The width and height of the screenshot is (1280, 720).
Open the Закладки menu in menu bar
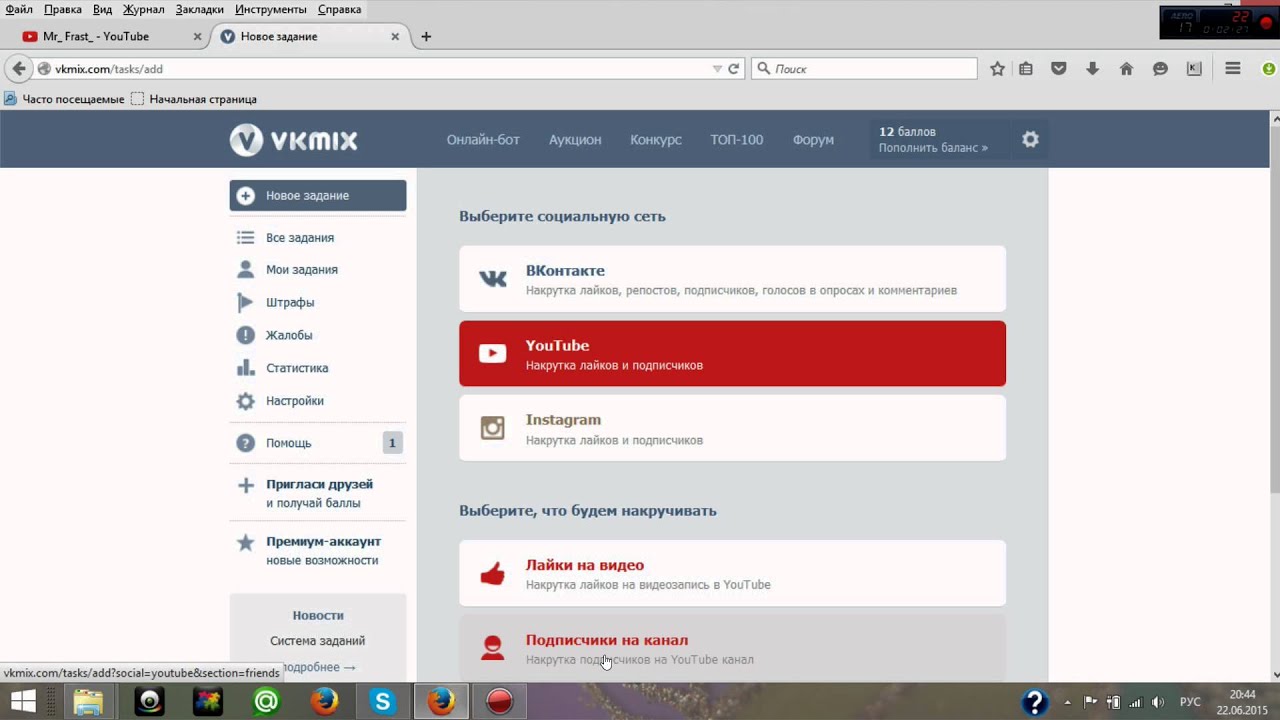199,9
